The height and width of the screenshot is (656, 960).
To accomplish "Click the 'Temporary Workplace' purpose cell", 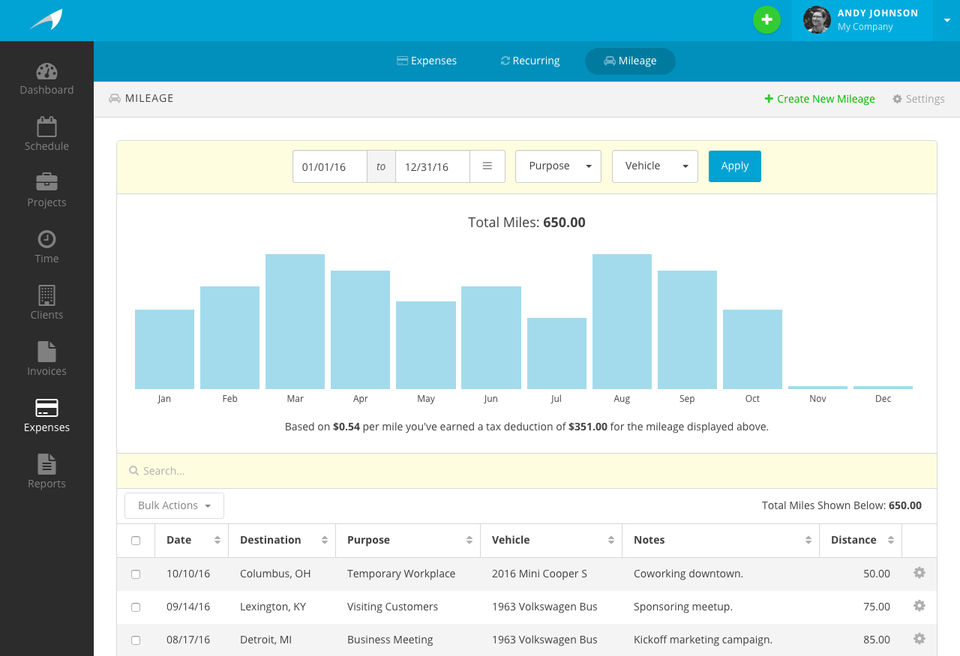I will coord(401,574).
